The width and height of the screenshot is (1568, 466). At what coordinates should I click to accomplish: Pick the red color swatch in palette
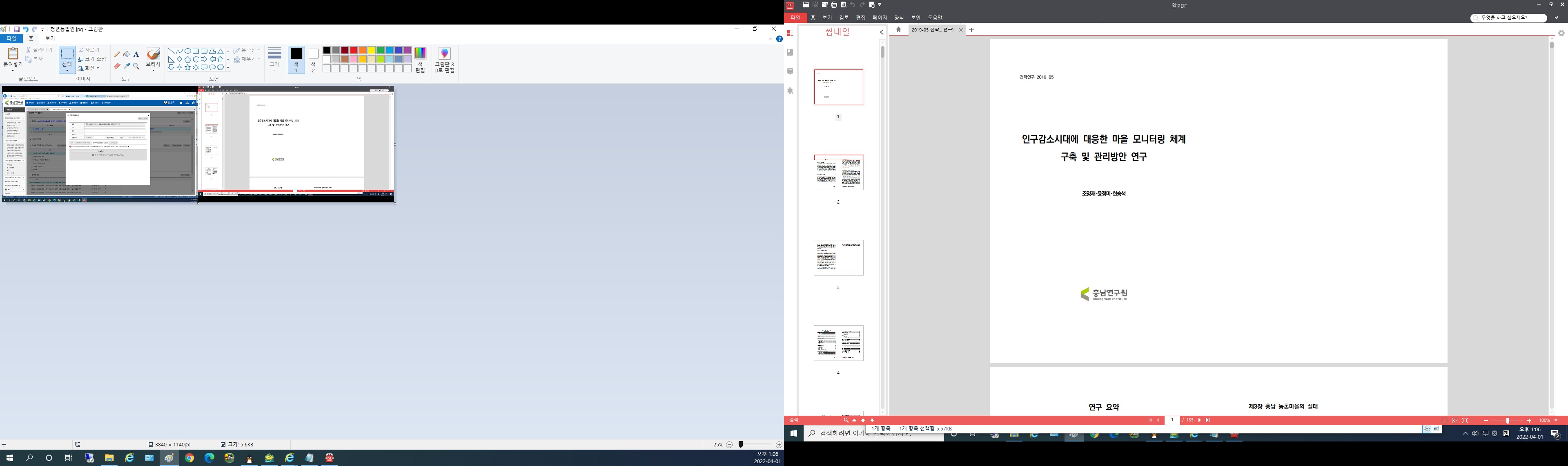(x=353, y=51)
